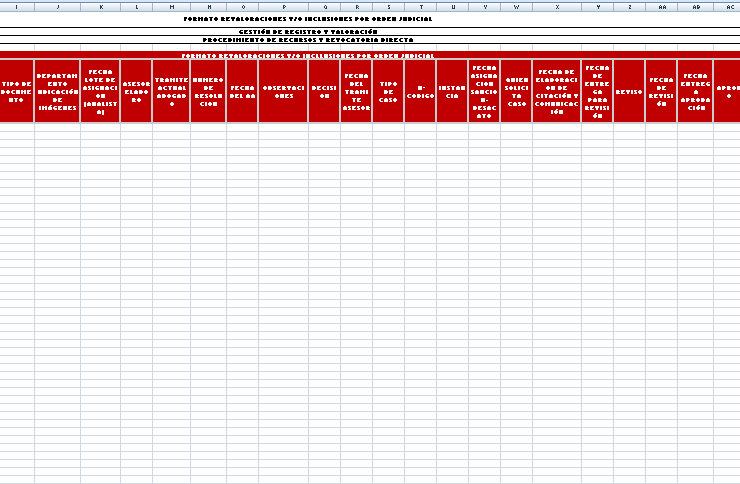The image size is (740, 484).
Task: Select column R header
Action: point(357,7)
